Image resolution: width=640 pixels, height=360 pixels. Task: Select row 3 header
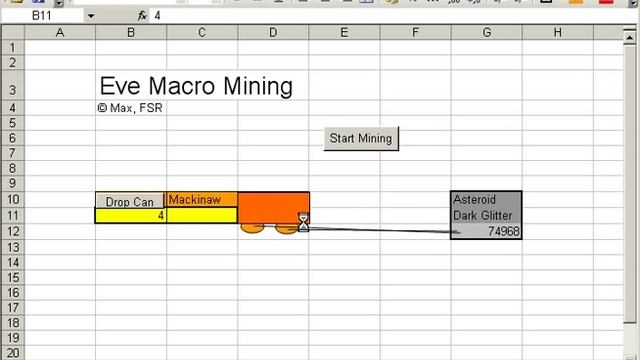click(13, 85)
